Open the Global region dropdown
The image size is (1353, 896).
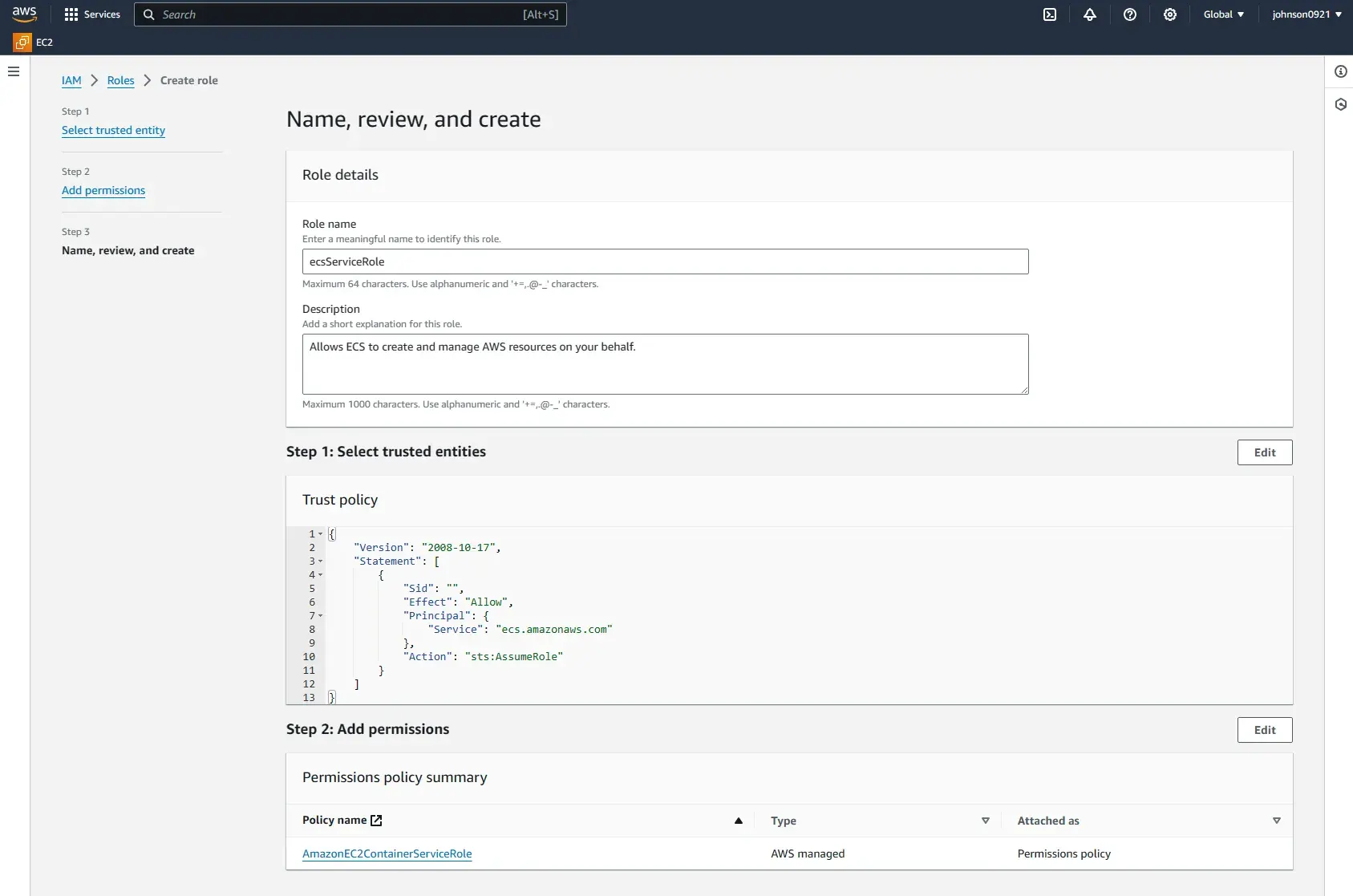tap(1222, 14)
